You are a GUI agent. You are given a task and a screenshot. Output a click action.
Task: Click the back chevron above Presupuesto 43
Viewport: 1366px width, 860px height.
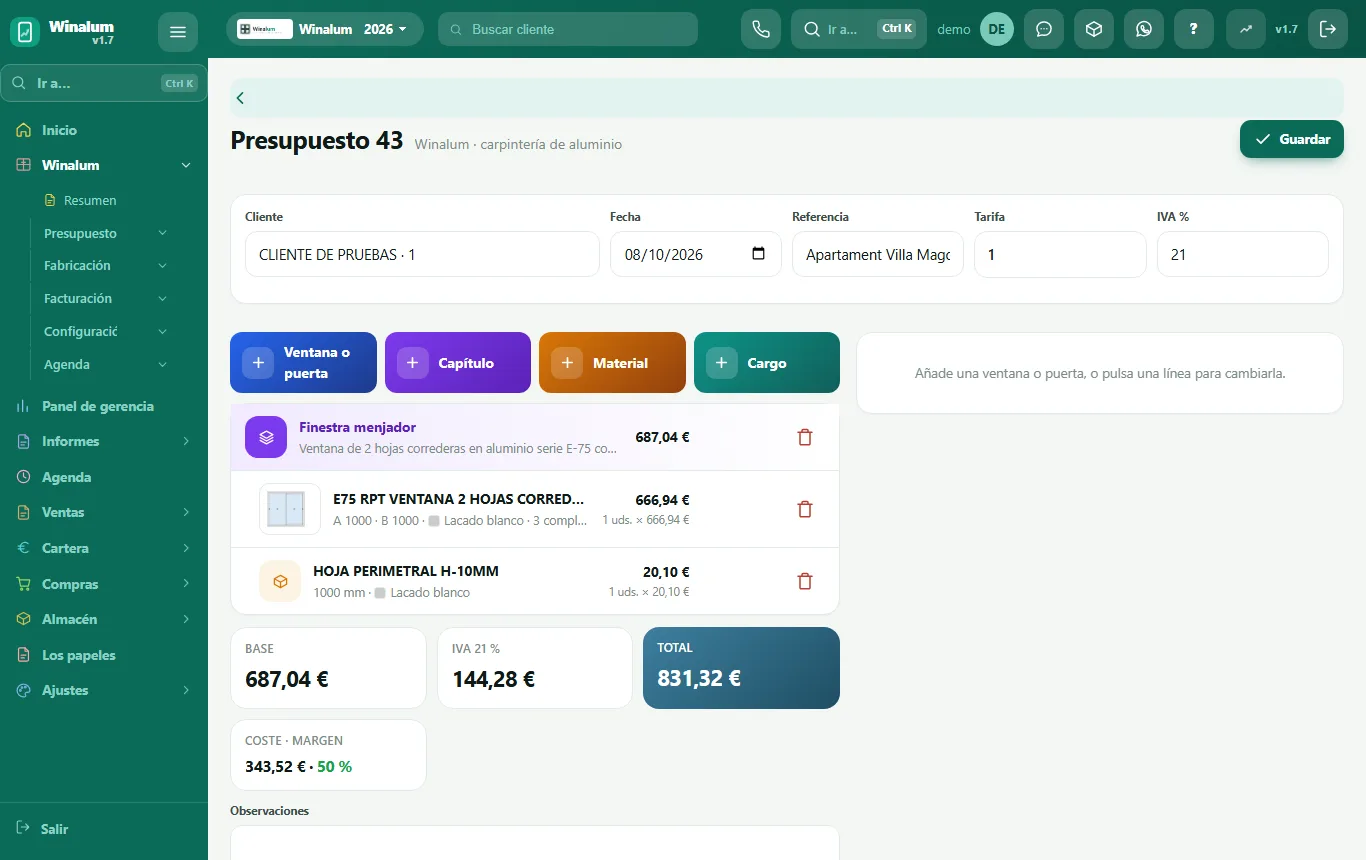(240, 98)
